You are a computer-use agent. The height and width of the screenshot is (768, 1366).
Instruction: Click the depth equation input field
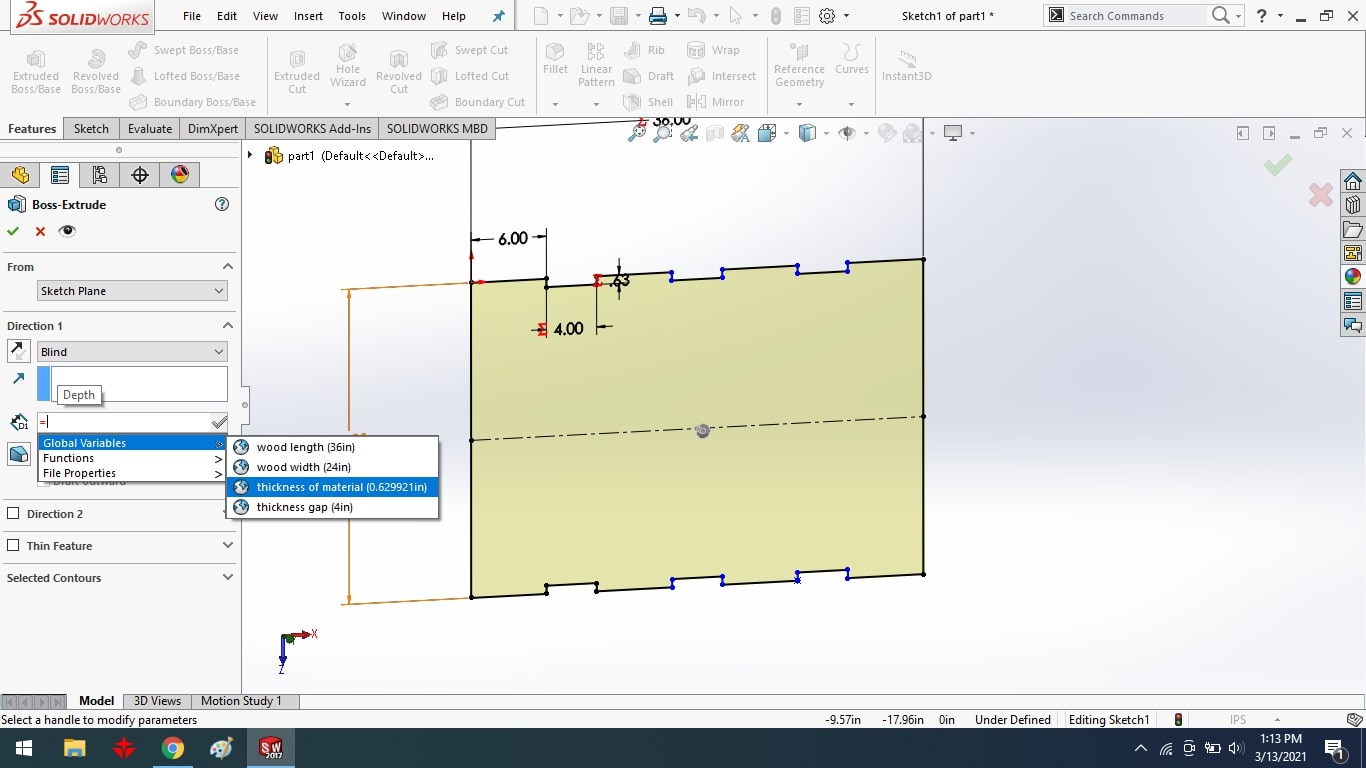[x=124, y=422]
